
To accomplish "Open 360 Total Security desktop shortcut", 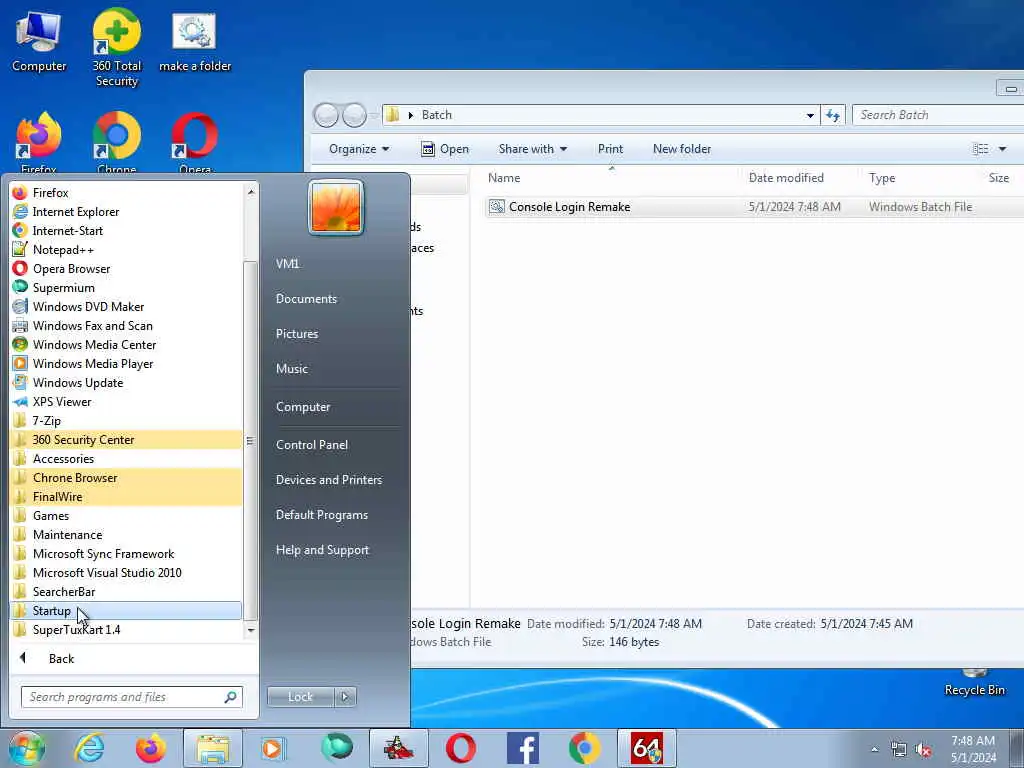I will click(x=116, y=47).
